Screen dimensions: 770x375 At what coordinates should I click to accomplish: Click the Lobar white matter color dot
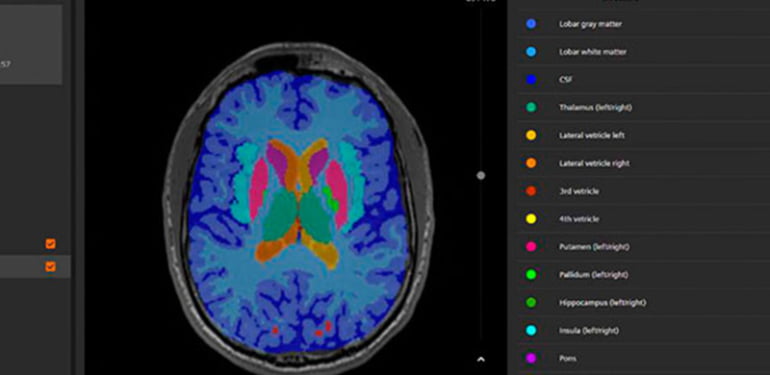(x=531, y=52)
